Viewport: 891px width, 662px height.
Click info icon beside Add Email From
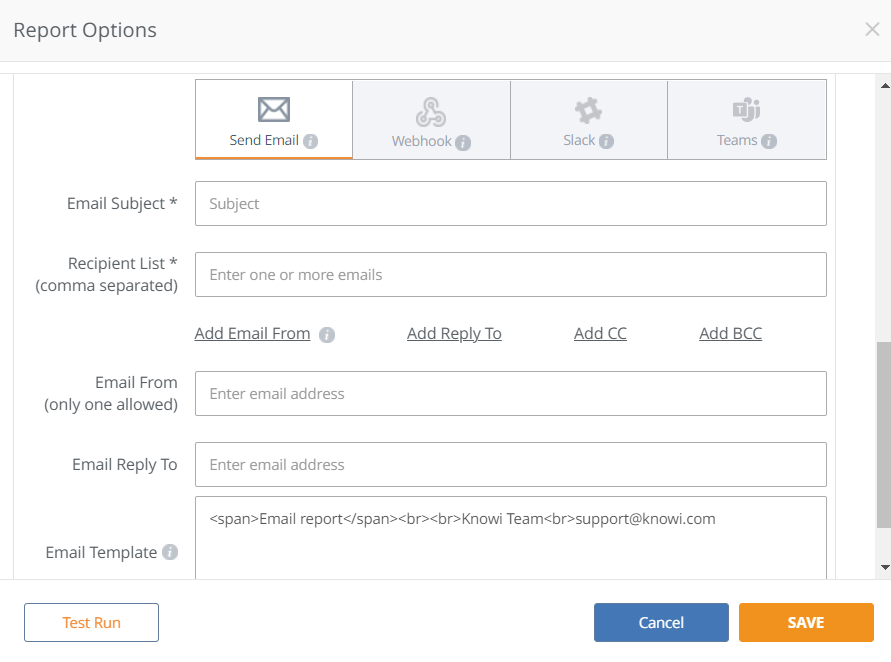coord(327,335)
